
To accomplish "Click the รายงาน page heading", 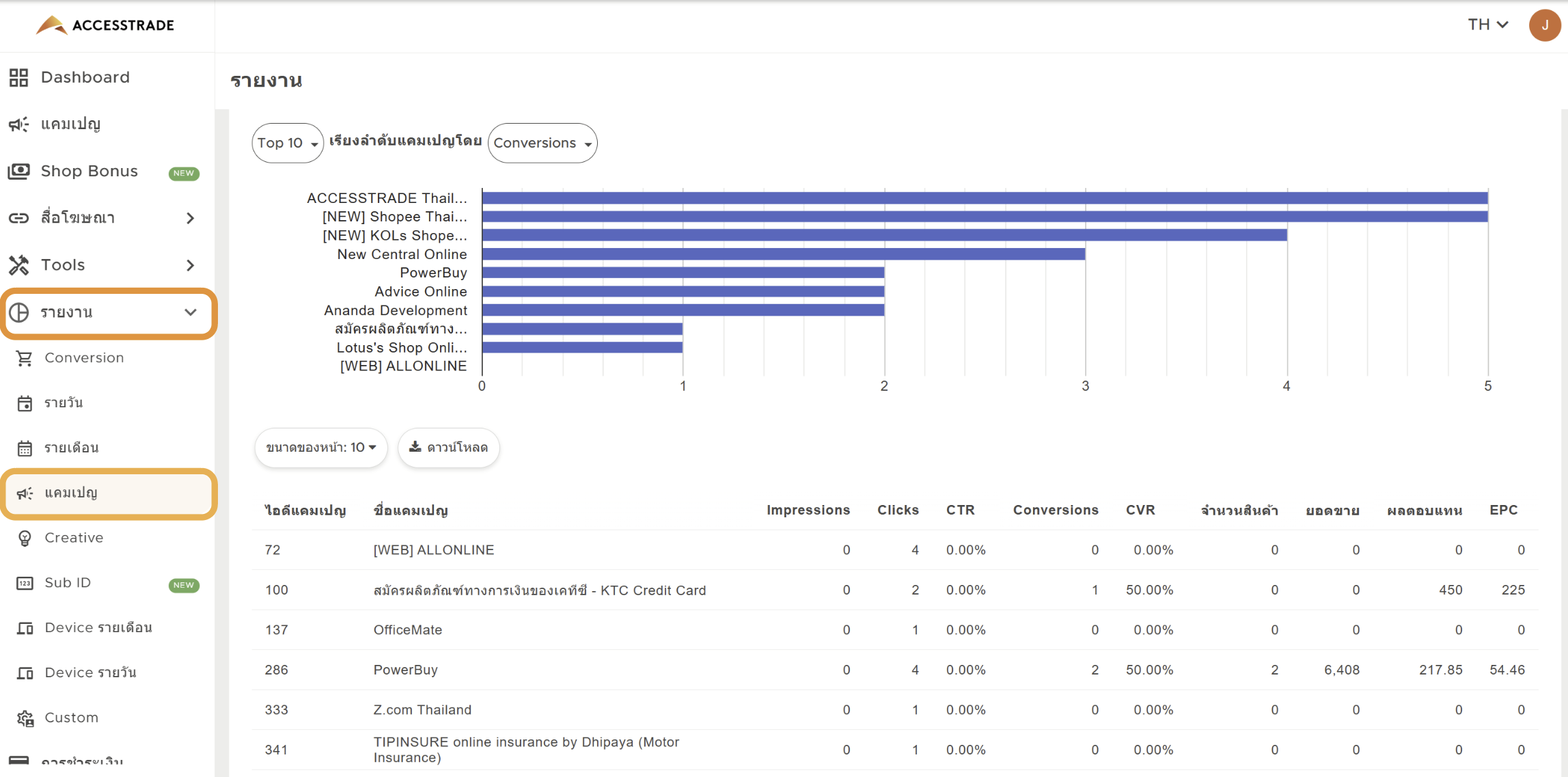I will point(266,81).
